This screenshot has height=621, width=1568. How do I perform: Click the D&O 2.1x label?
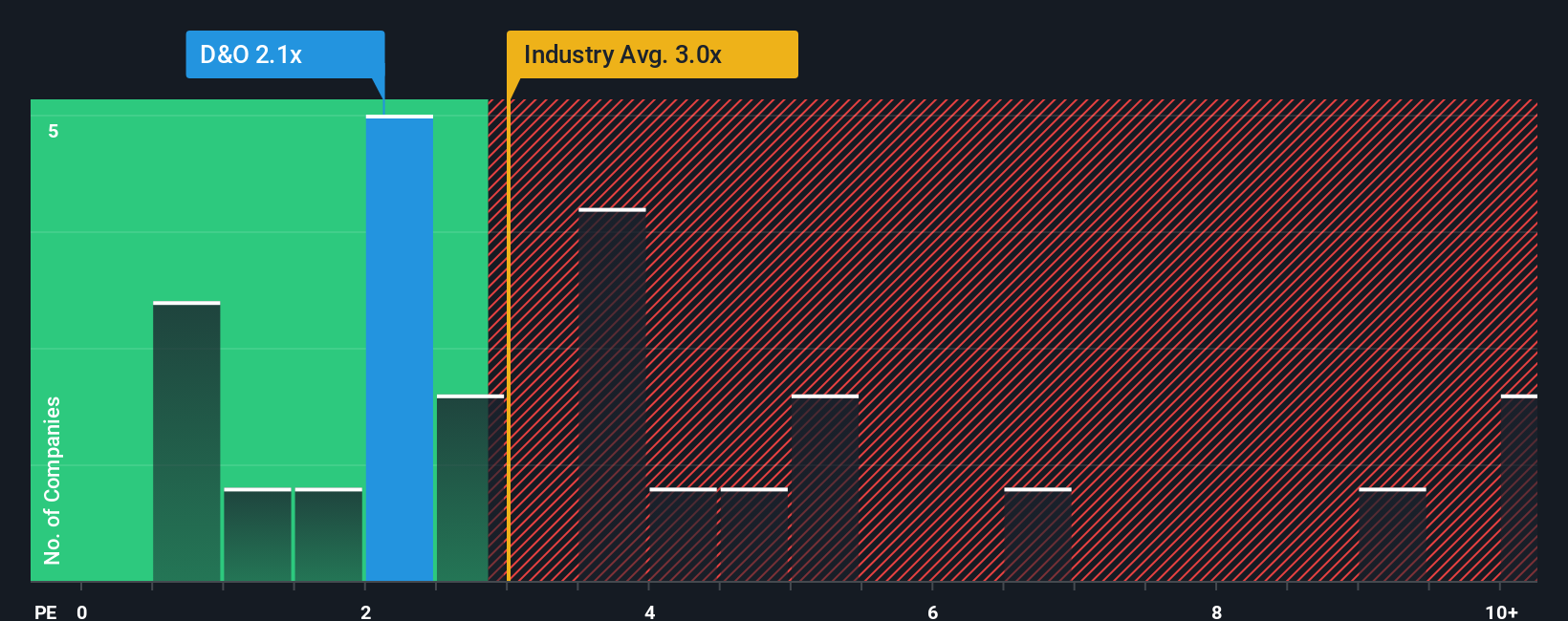point(285,54)
